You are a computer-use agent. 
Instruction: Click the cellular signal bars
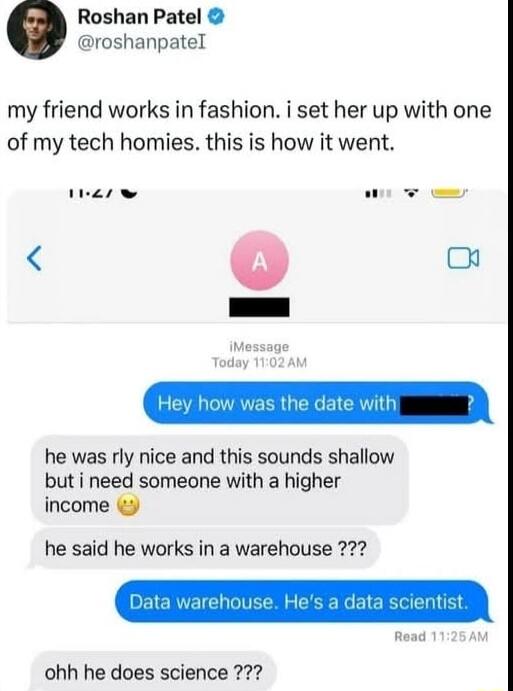[376, 194]
